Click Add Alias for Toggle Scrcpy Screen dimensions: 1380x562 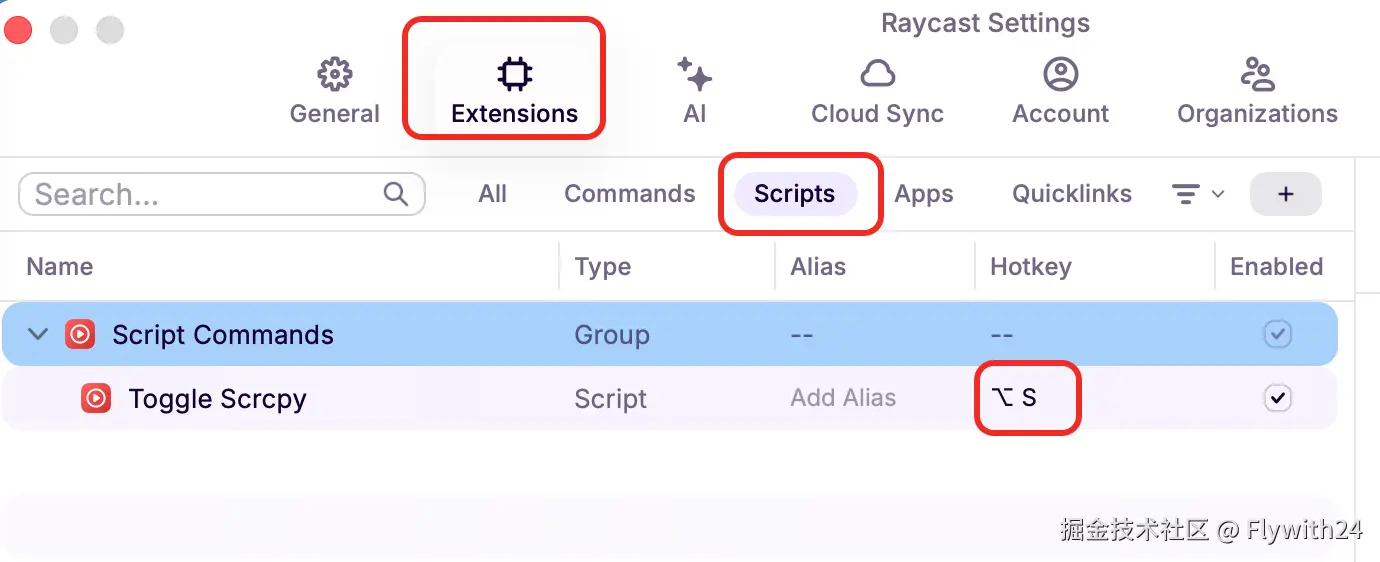pyautogui.click(x=843, y=398)
